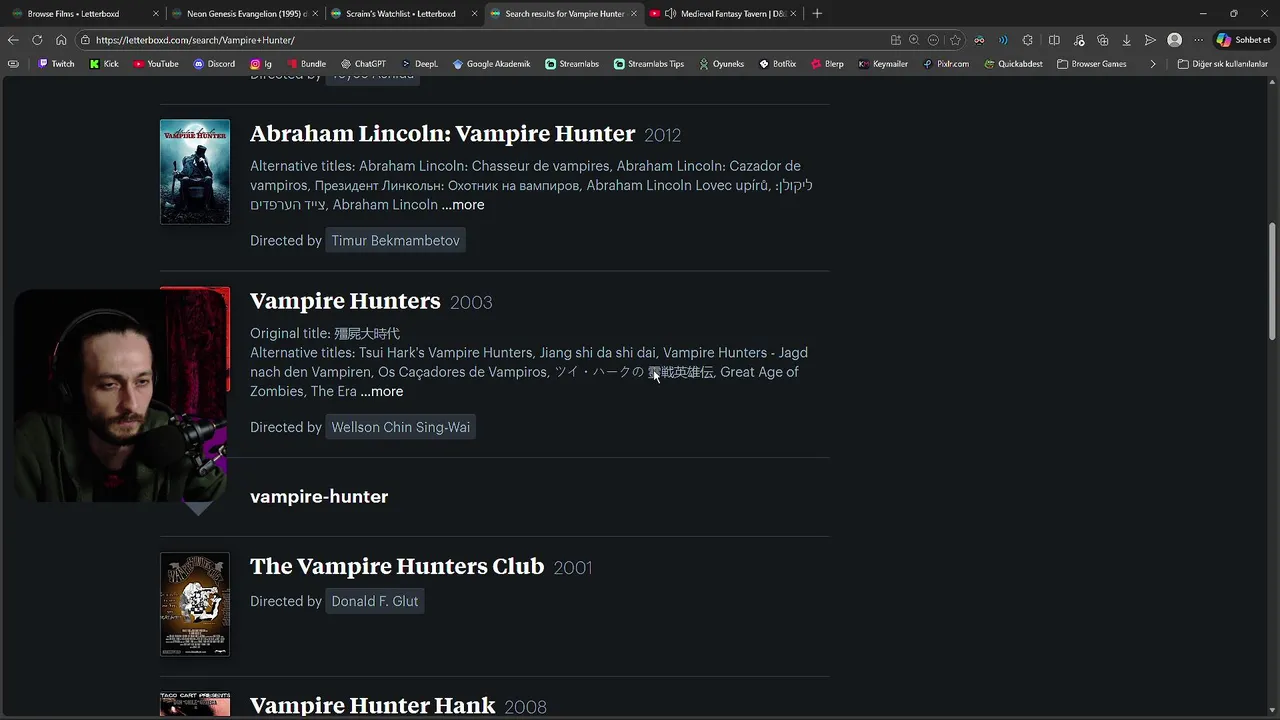Open Kick bookmark

tap(104, 64)
